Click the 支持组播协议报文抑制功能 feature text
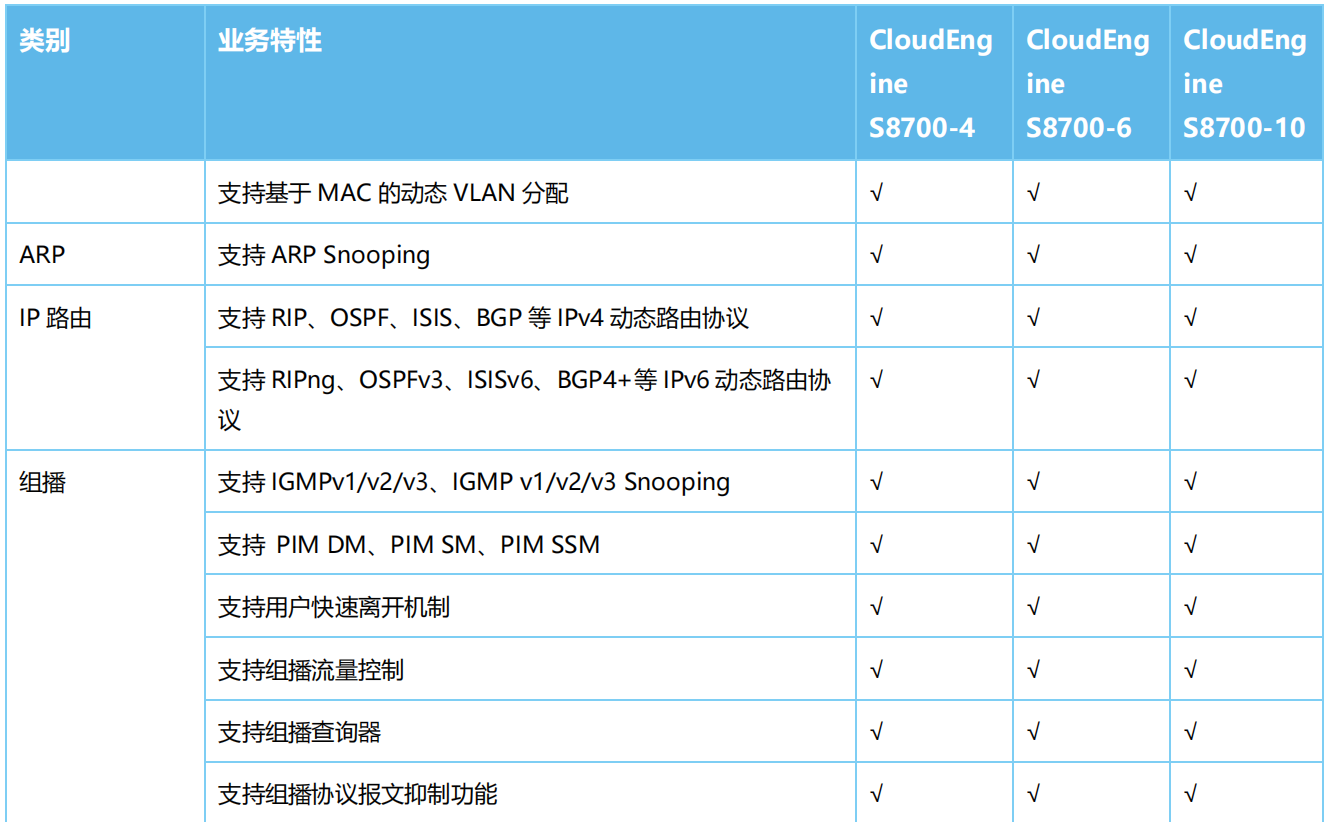 click(x=358, y=795)
